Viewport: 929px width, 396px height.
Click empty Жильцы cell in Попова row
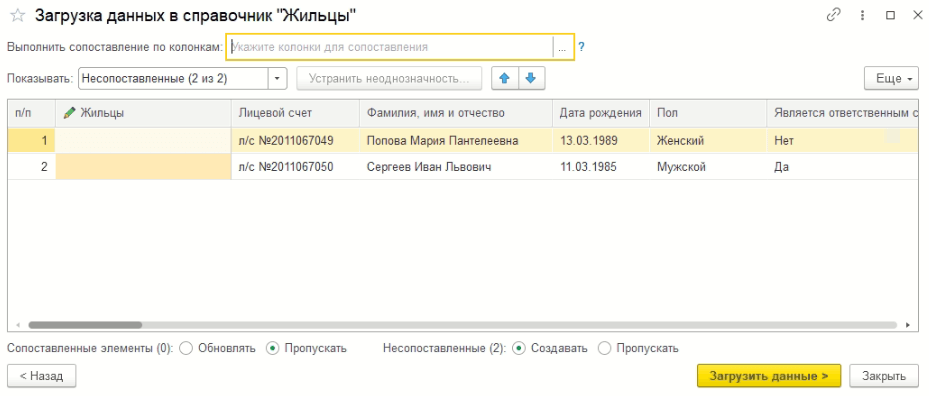143,141
